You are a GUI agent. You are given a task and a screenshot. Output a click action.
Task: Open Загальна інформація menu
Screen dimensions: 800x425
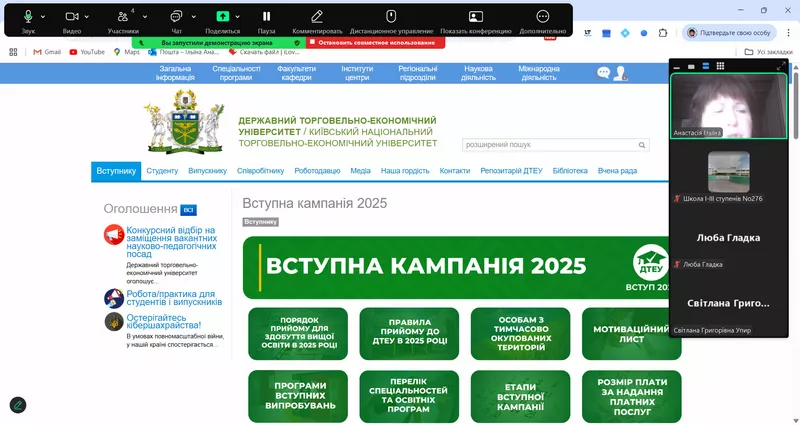tap(175, 73)
